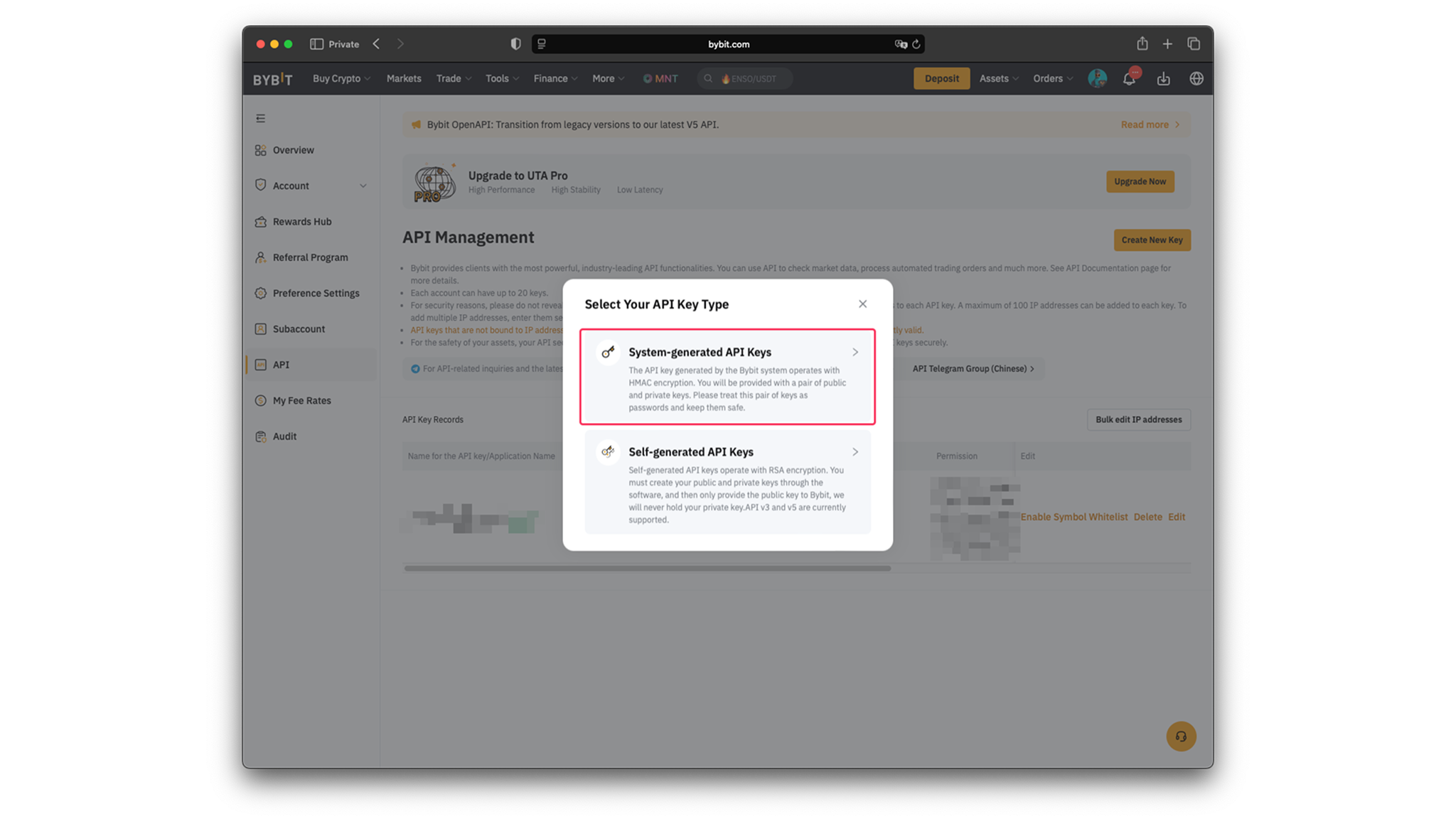Viewport: 1456px width, 819px height.
Task: Go back with the browser back arrow
Action: (376, 44)
